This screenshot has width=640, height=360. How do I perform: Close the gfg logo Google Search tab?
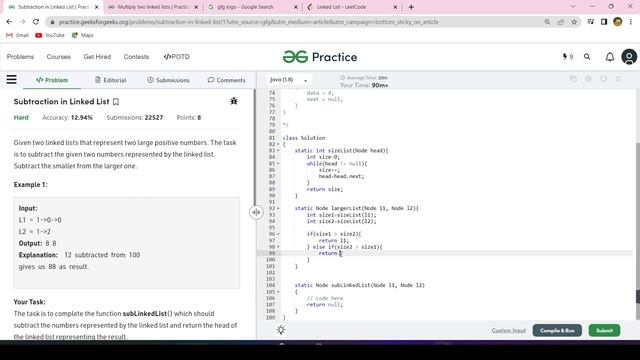(296, 7)
